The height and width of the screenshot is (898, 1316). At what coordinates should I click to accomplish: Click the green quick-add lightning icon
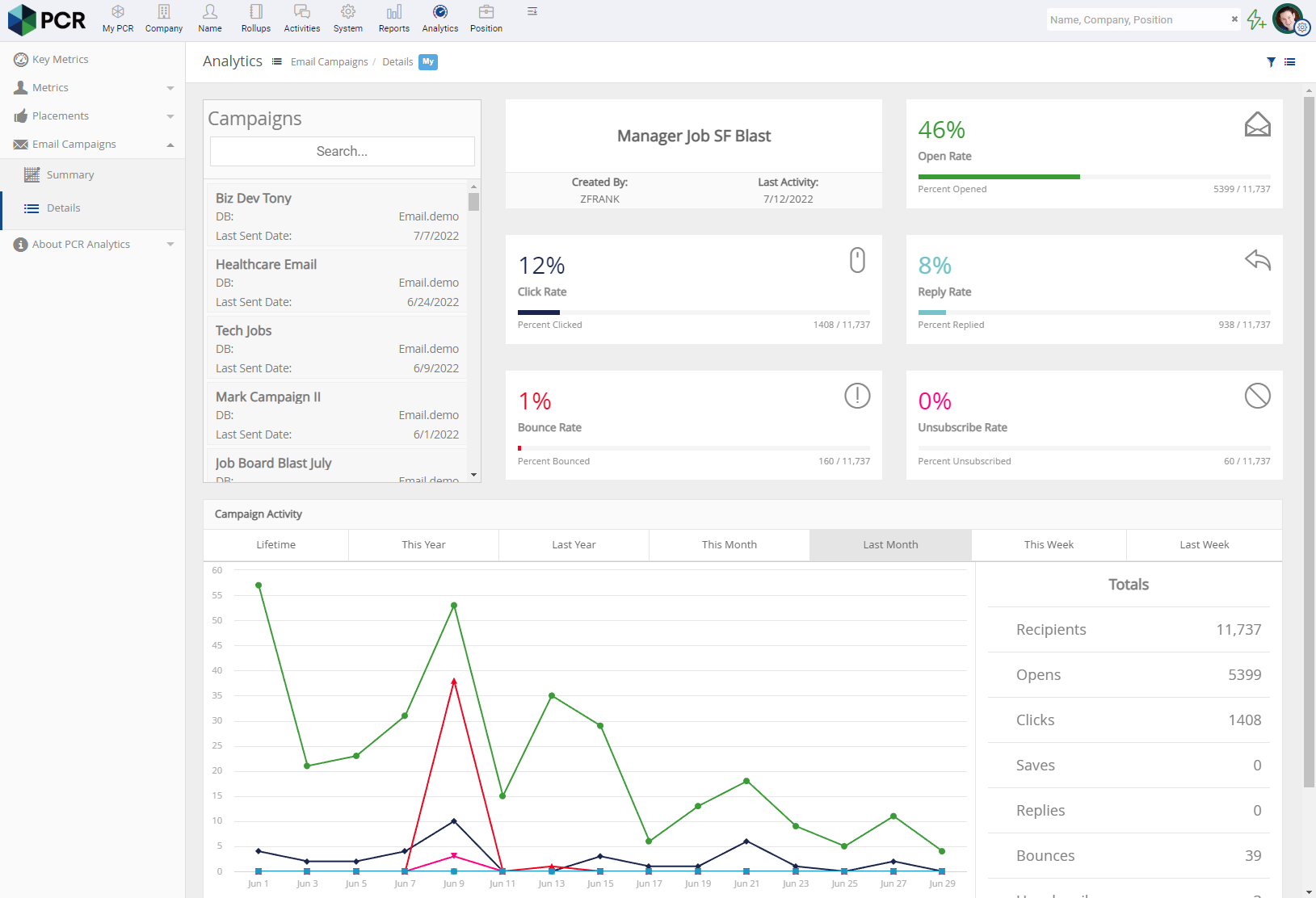tap(1256, 19)
